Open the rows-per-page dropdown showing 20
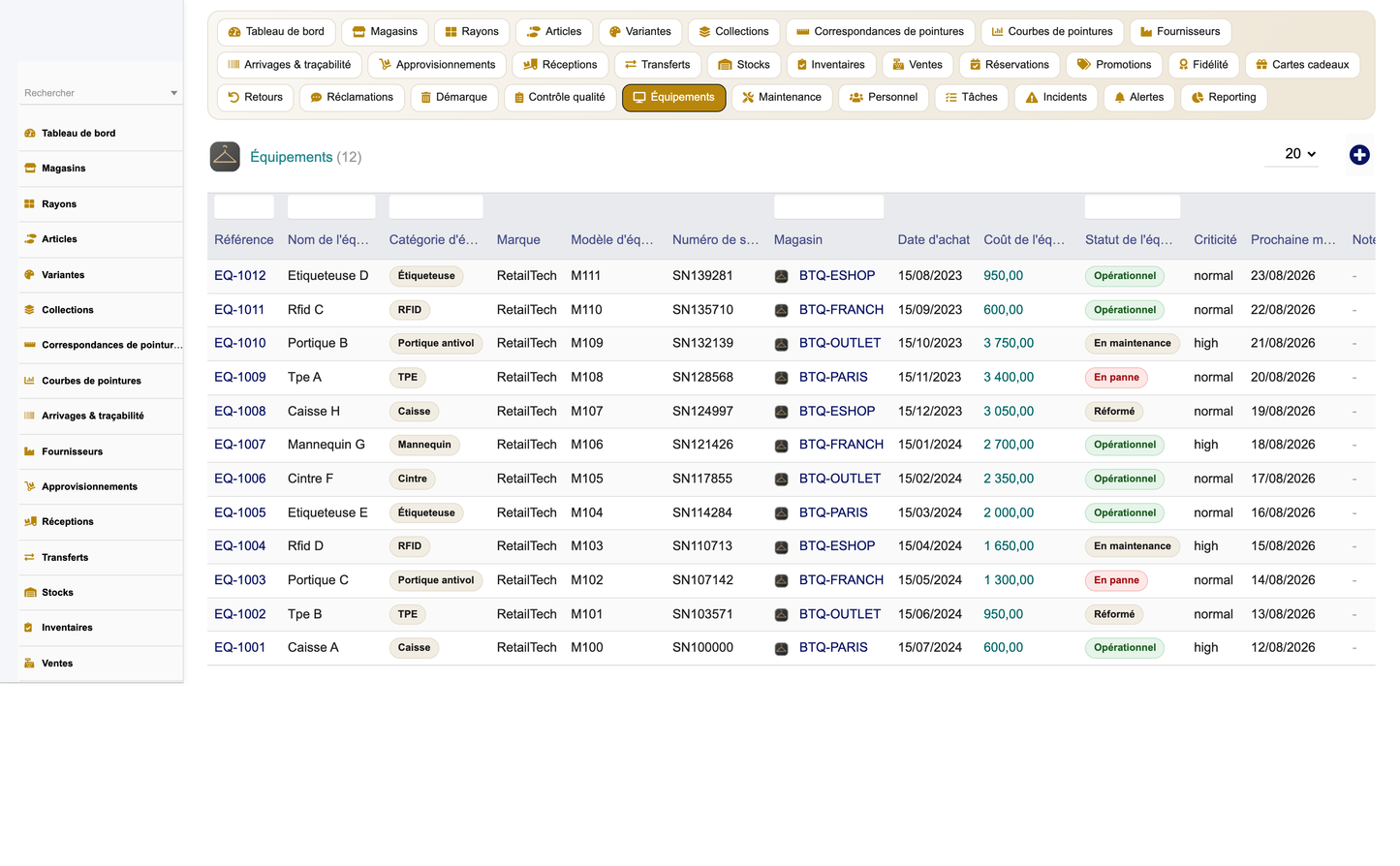 1291,154
